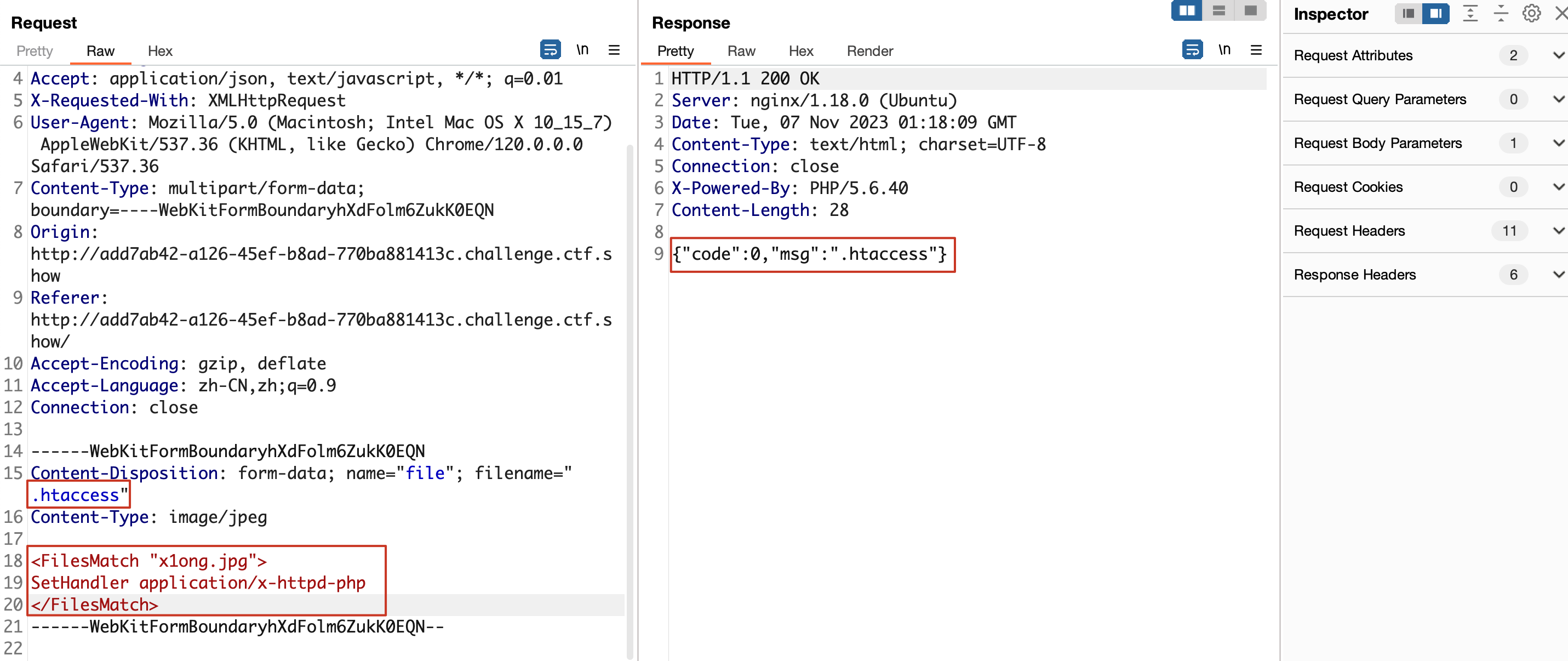This screenshot has width=1568, height=661.
Task: Switch Response view to Hex tab
Action: (800, 51)
